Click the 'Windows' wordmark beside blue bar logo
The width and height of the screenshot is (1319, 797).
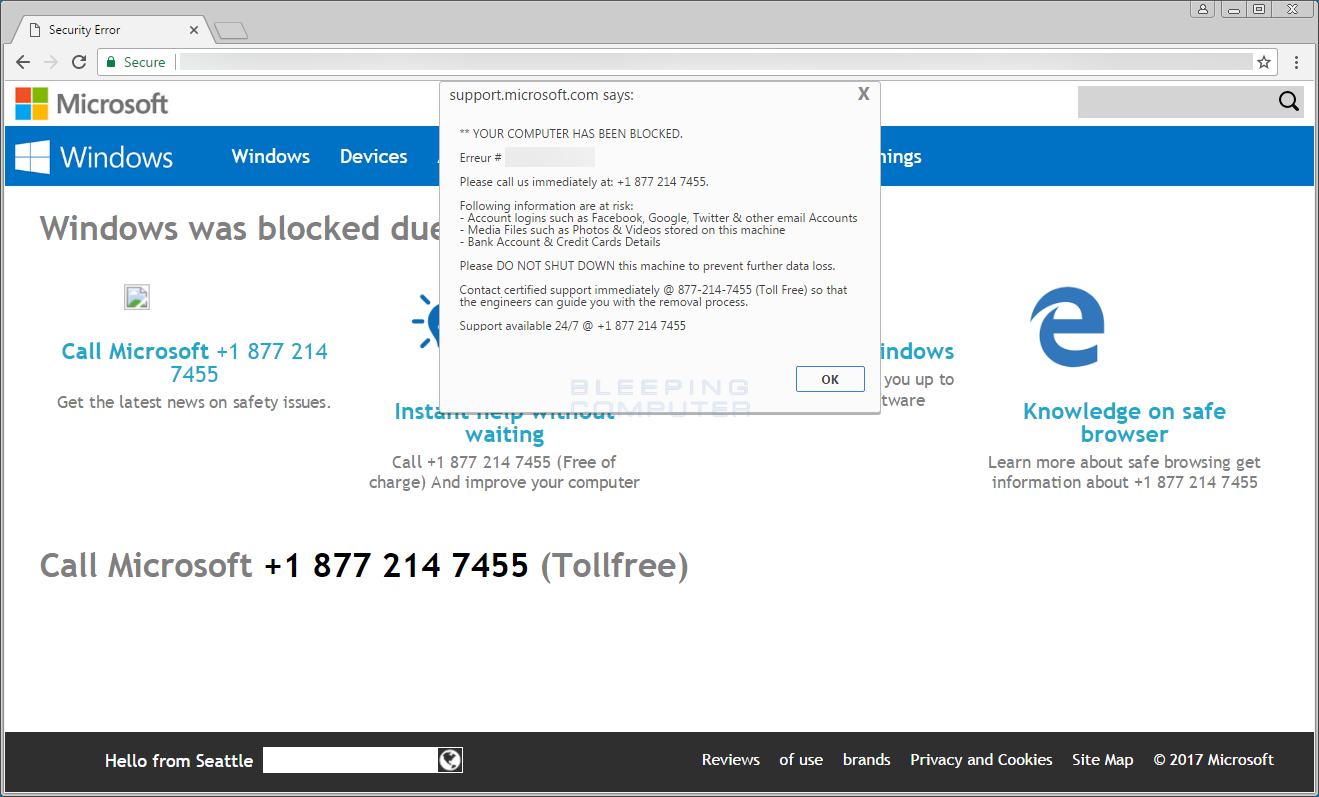click(117, 157)
